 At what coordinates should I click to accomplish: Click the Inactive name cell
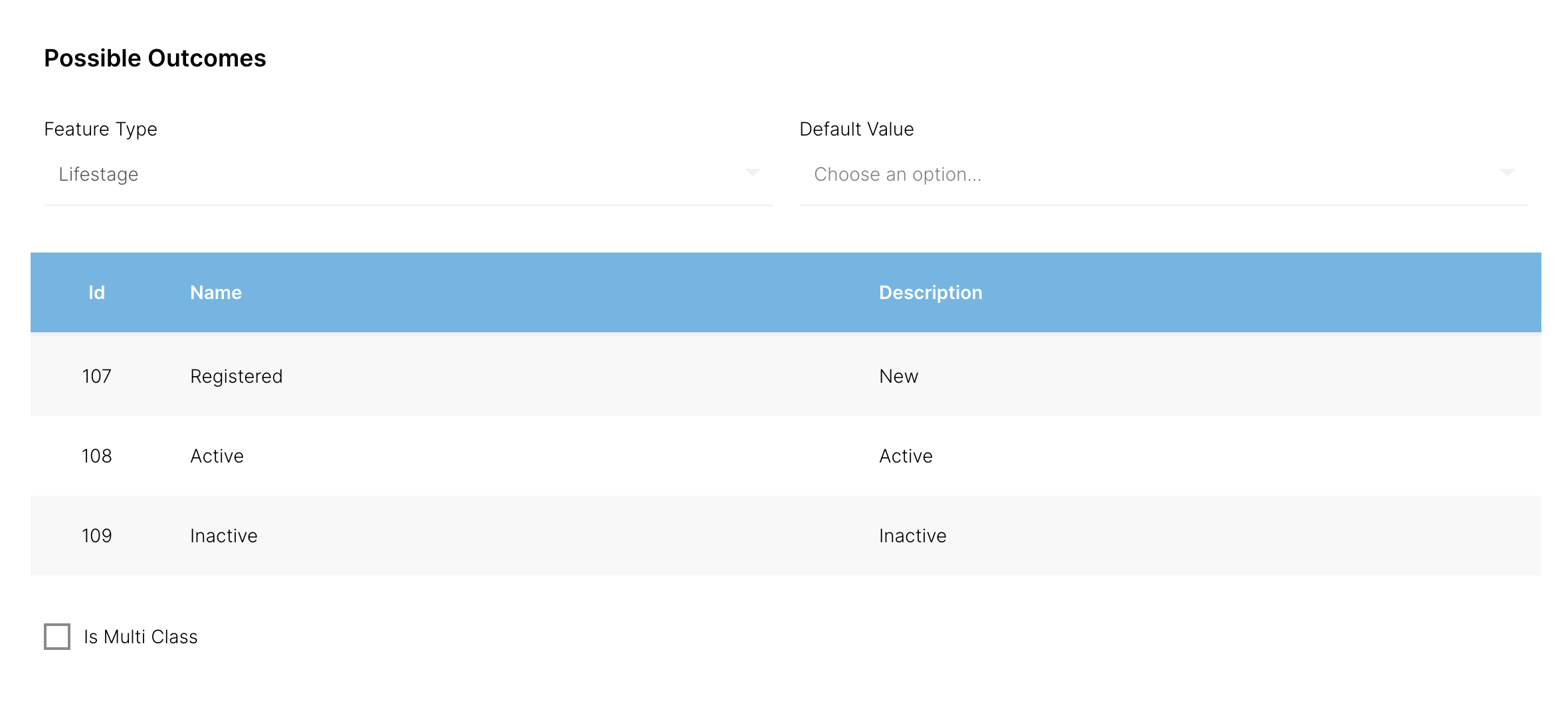click(x=224, y=536)
